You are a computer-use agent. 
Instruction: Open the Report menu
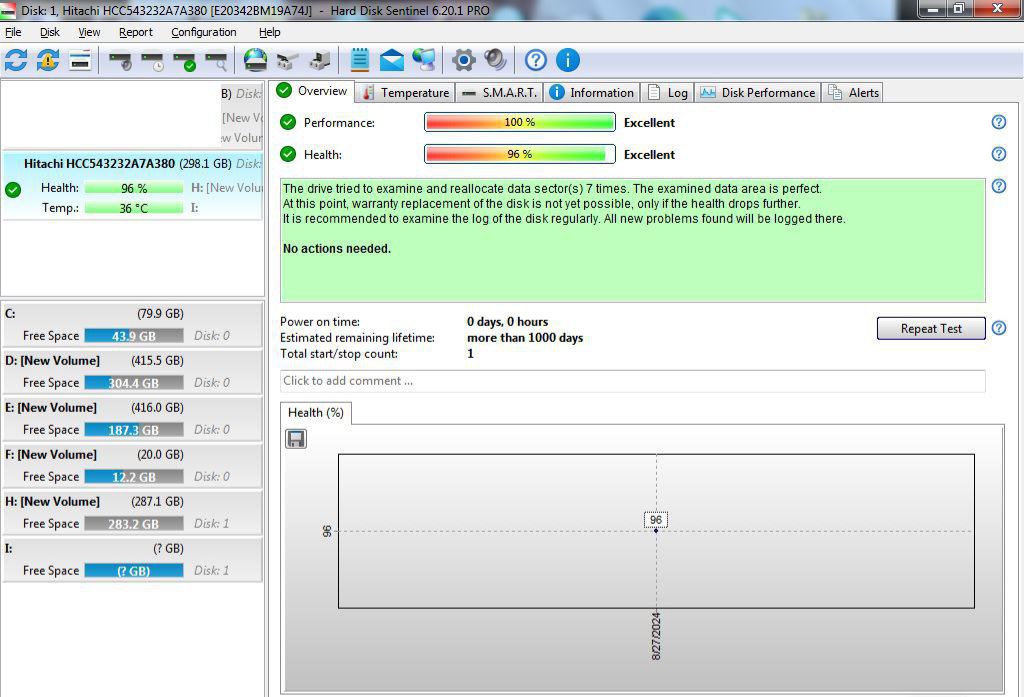tap(136, 32)
